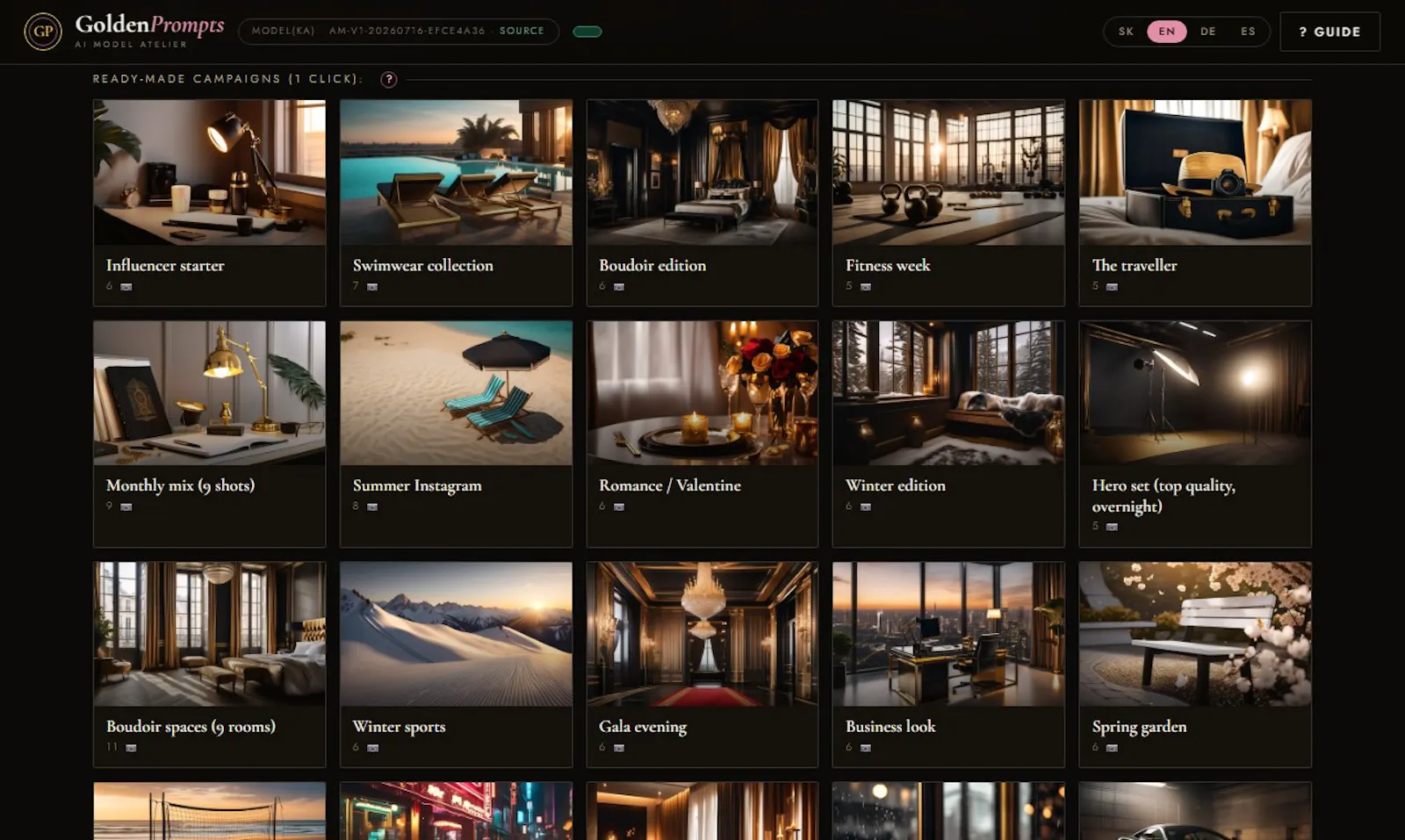Launch the Hero set studio-light thumbnail
Viewport: 1405px width, 840px height.
pos(1195,393)
